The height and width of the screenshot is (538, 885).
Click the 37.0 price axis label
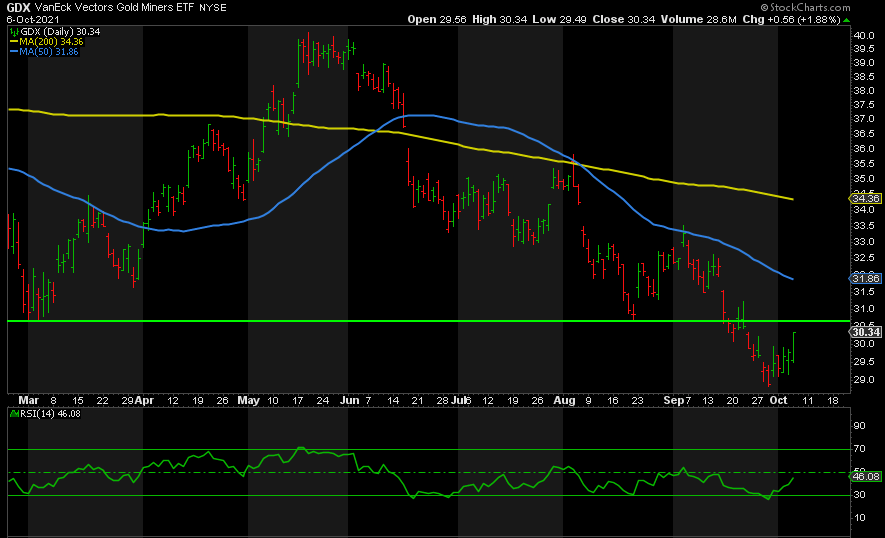(864, 119)
